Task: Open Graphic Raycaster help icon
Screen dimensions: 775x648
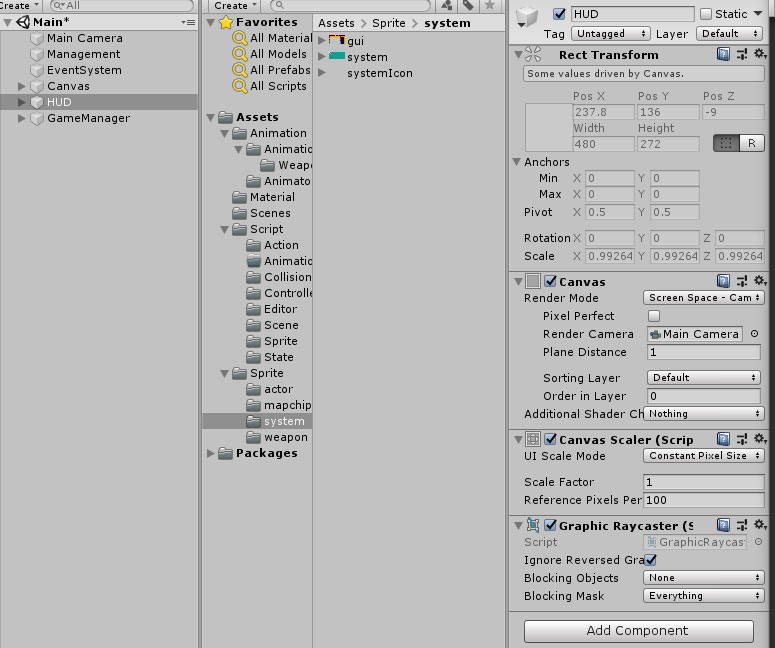Action: tap(723, 525)
